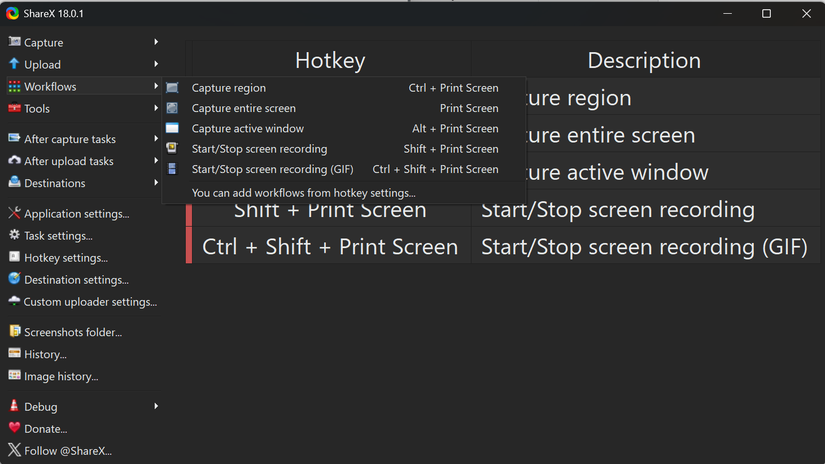This screenshot has height=464, width=825.
Task: Click the After capture tasks icon
Action: coord(14,138)
